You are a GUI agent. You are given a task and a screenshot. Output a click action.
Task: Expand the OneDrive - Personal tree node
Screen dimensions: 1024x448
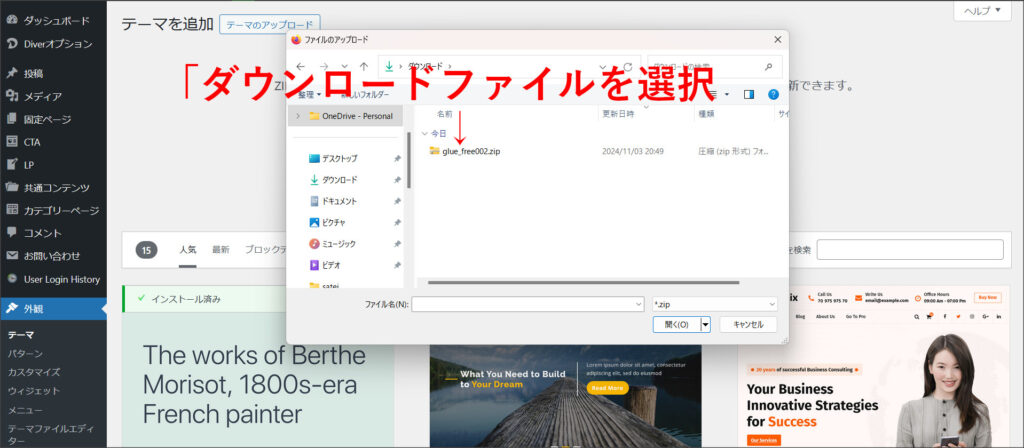click(x=297, y=116)
